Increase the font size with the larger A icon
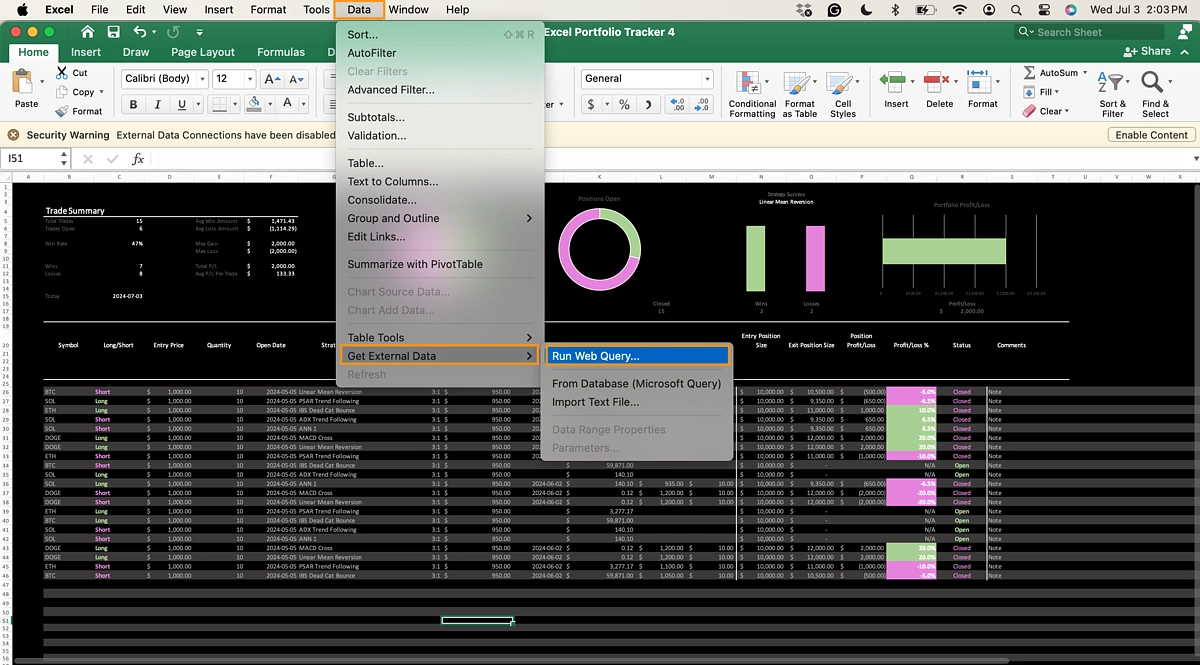Viewport: 1200px width, 665px height. click(272, 79)
